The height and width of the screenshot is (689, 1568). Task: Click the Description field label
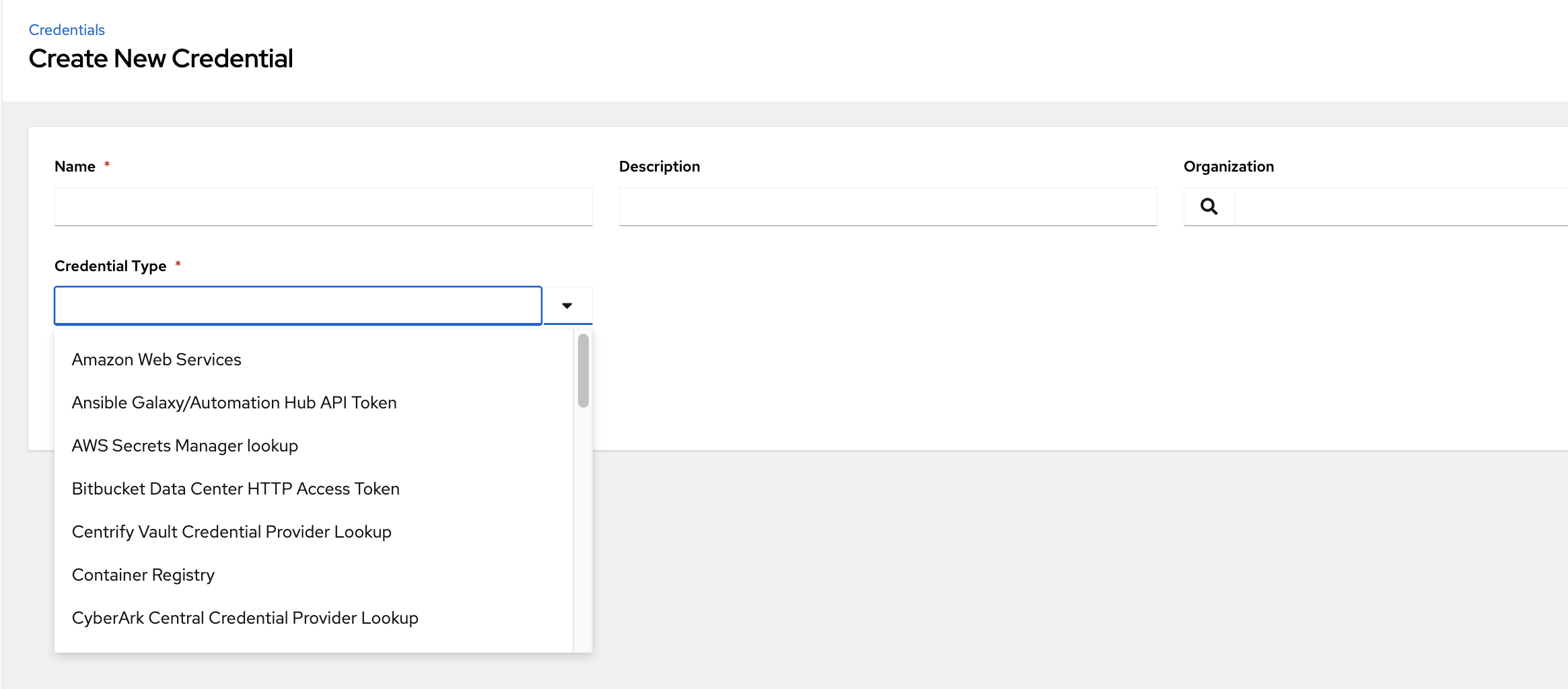pos(660,166)
